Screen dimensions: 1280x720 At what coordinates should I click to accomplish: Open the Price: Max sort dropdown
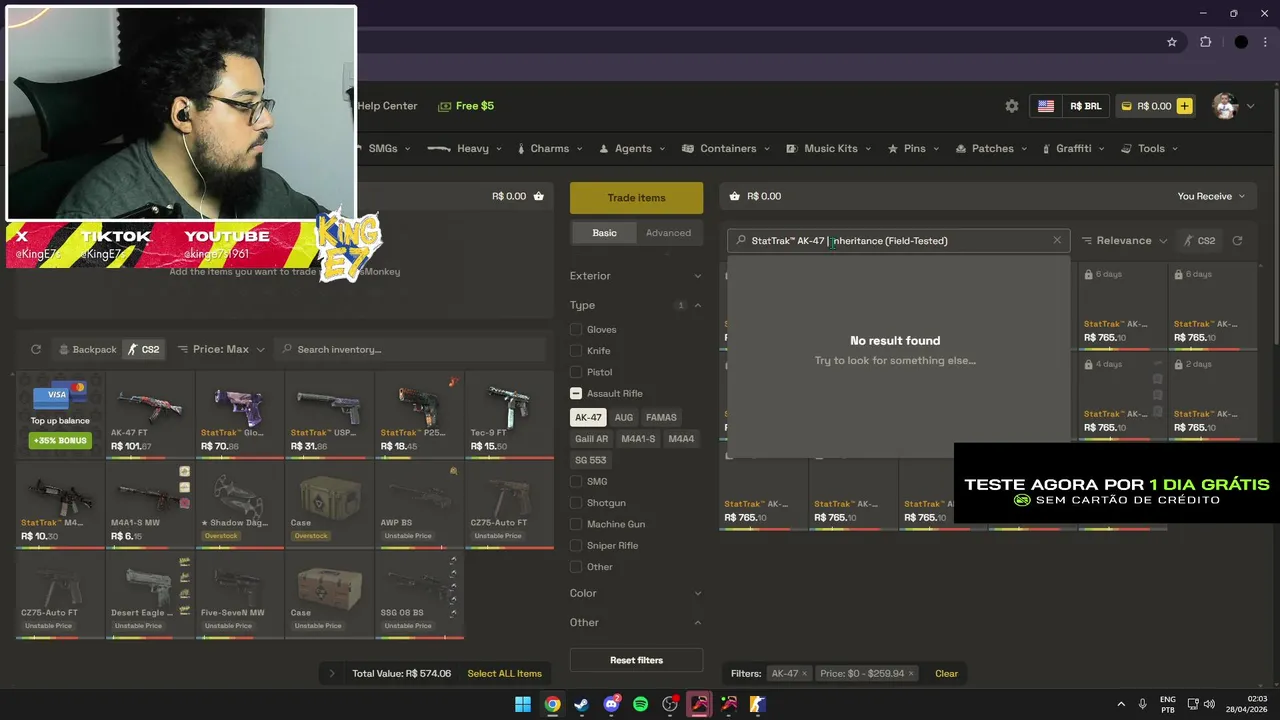[x=221, y=349]
